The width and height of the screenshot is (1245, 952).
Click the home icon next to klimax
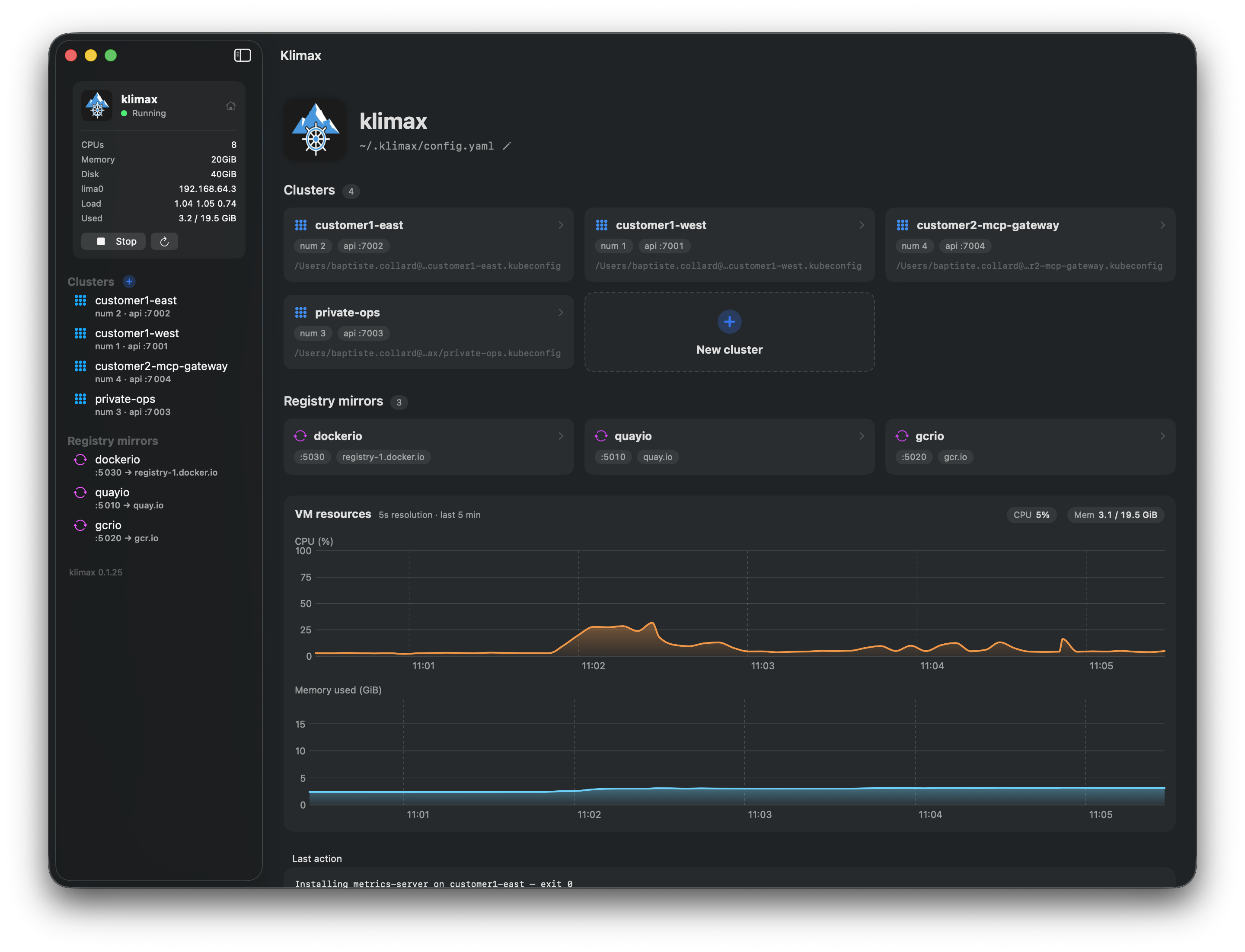click(231, 106)
